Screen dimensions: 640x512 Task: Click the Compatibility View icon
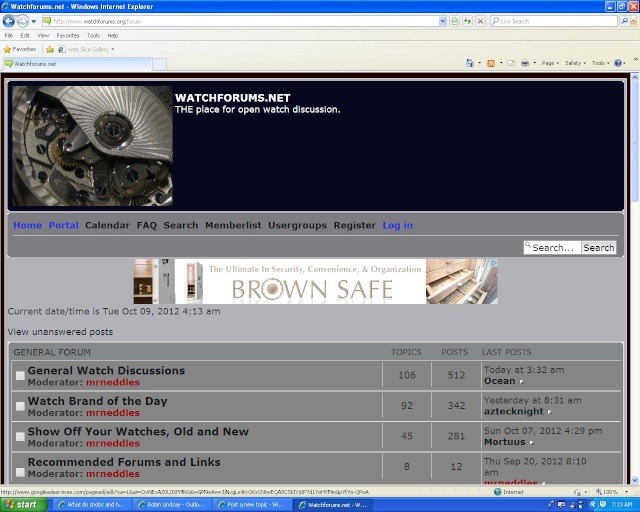[455, 21]
